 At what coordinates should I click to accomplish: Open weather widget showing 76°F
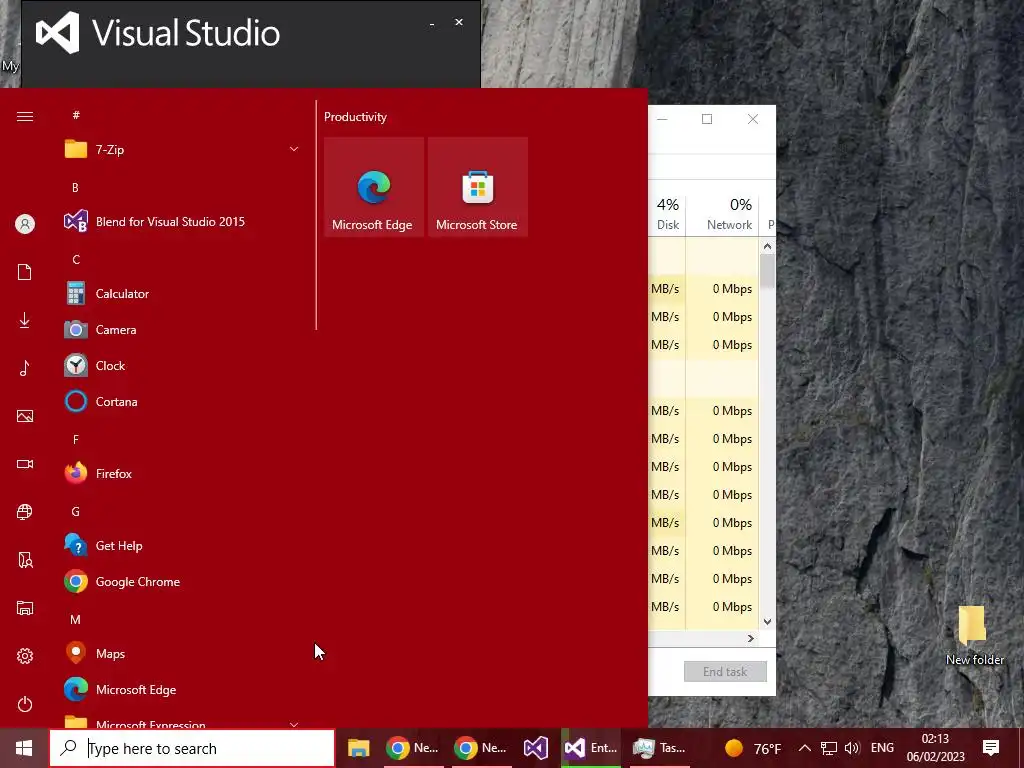[x=753, y=748]
